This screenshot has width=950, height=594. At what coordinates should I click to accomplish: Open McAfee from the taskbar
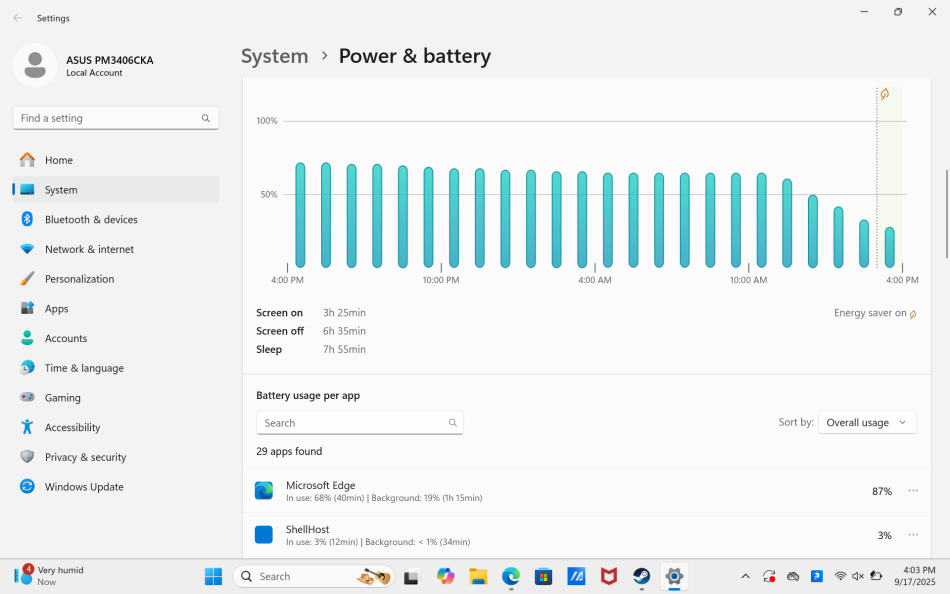608,576
